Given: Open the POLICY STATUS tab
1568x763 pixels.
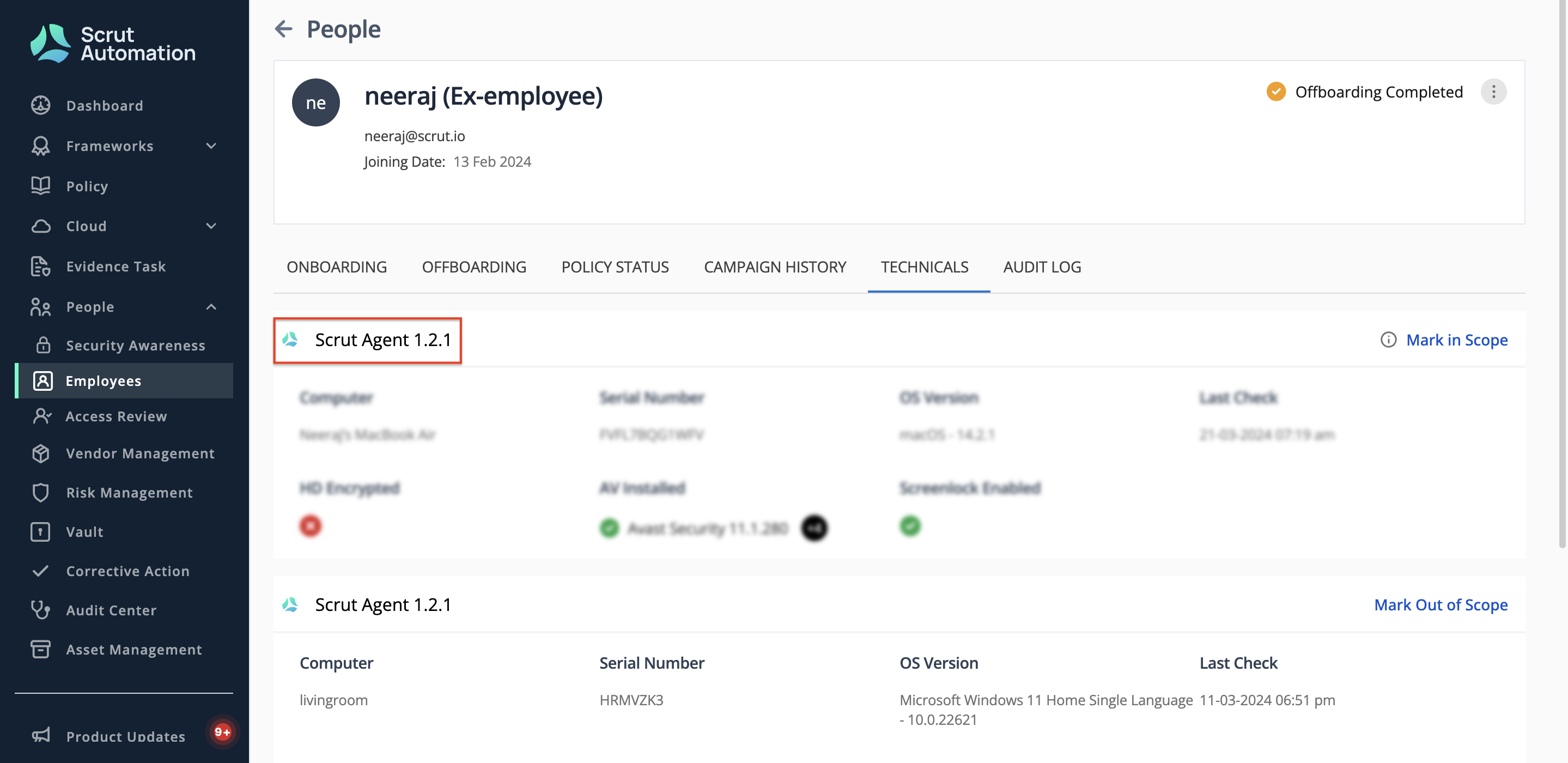Looking at the screenshot, I should (615, 267).
